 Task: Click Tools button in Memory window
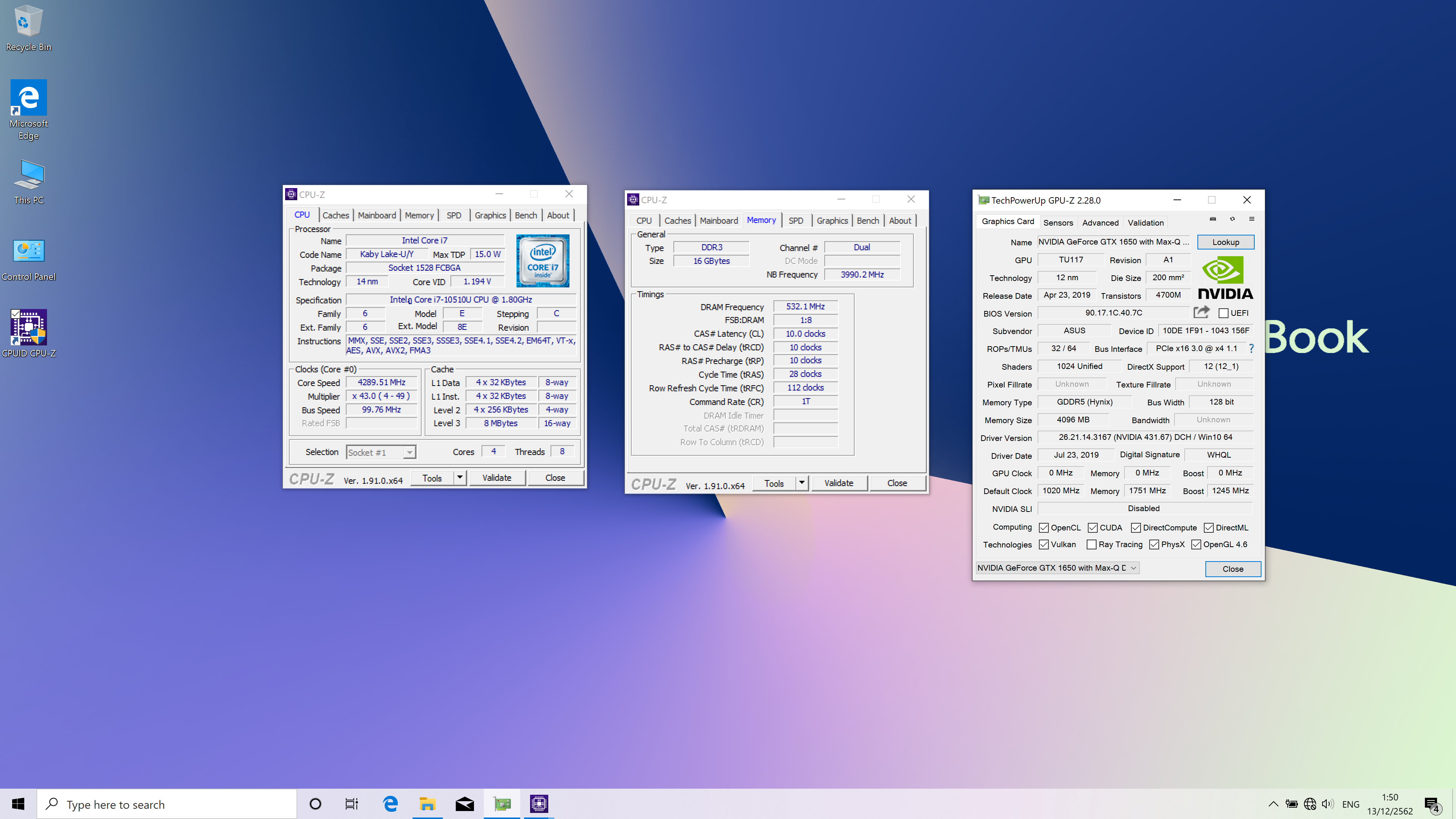point(774,483)
